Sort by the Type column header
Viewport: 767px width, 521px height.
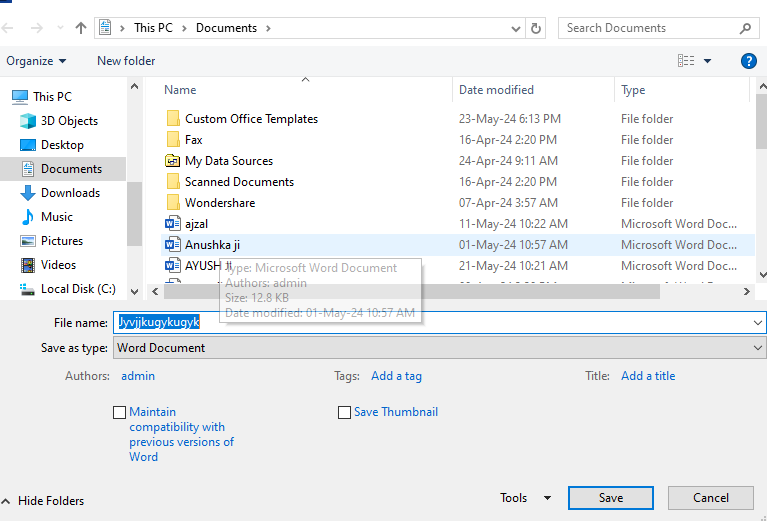pyautogui.click(x=633, y=90)
